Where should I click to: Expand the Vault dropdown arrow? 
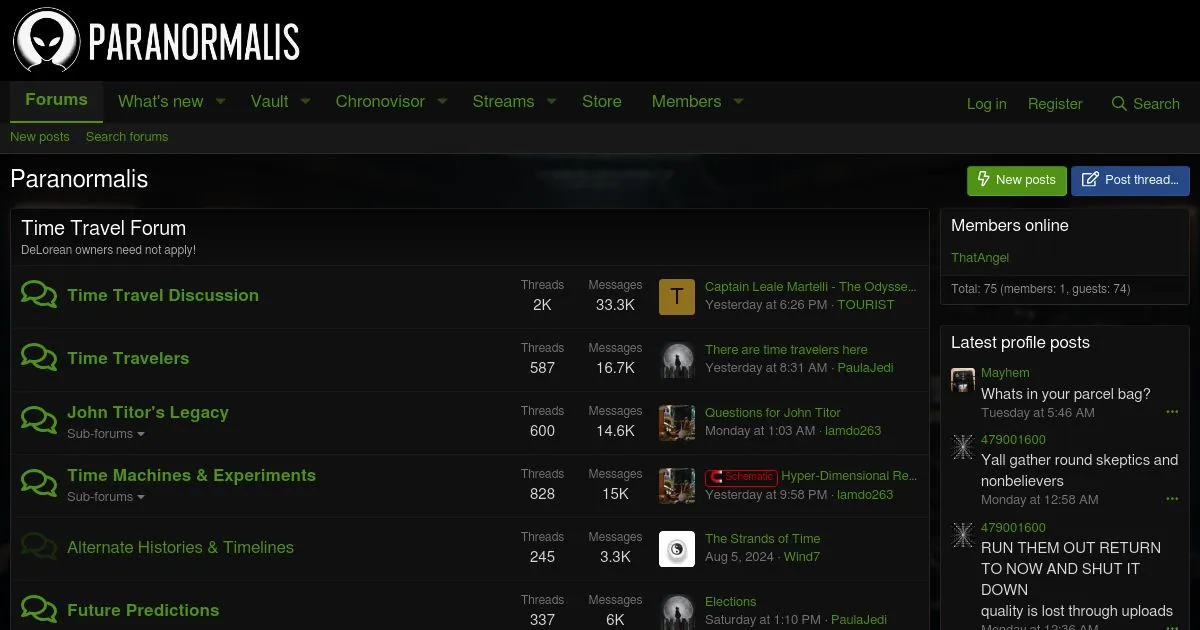305,101
